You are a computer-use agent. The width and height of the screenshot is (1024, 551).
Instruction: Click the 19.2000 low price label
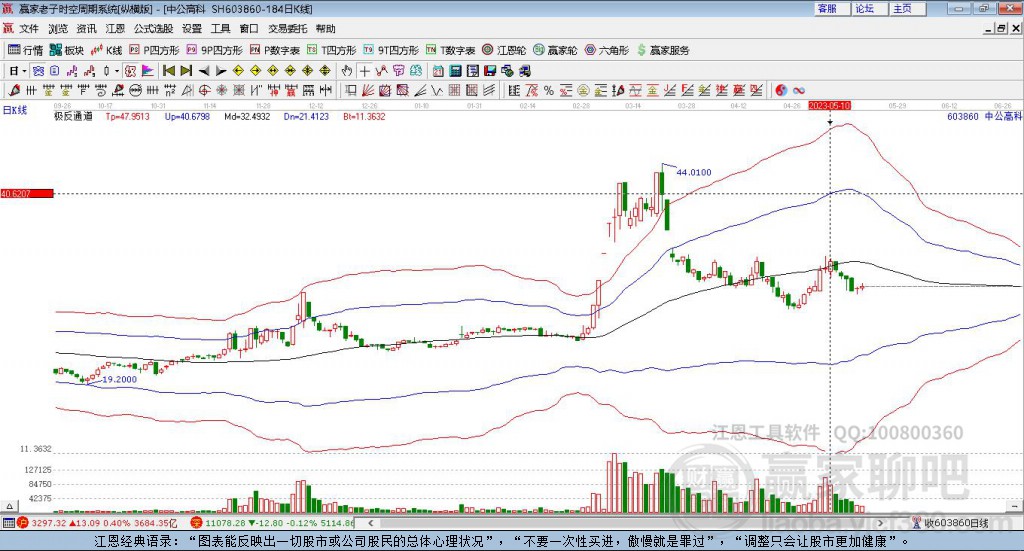(120, 379)
